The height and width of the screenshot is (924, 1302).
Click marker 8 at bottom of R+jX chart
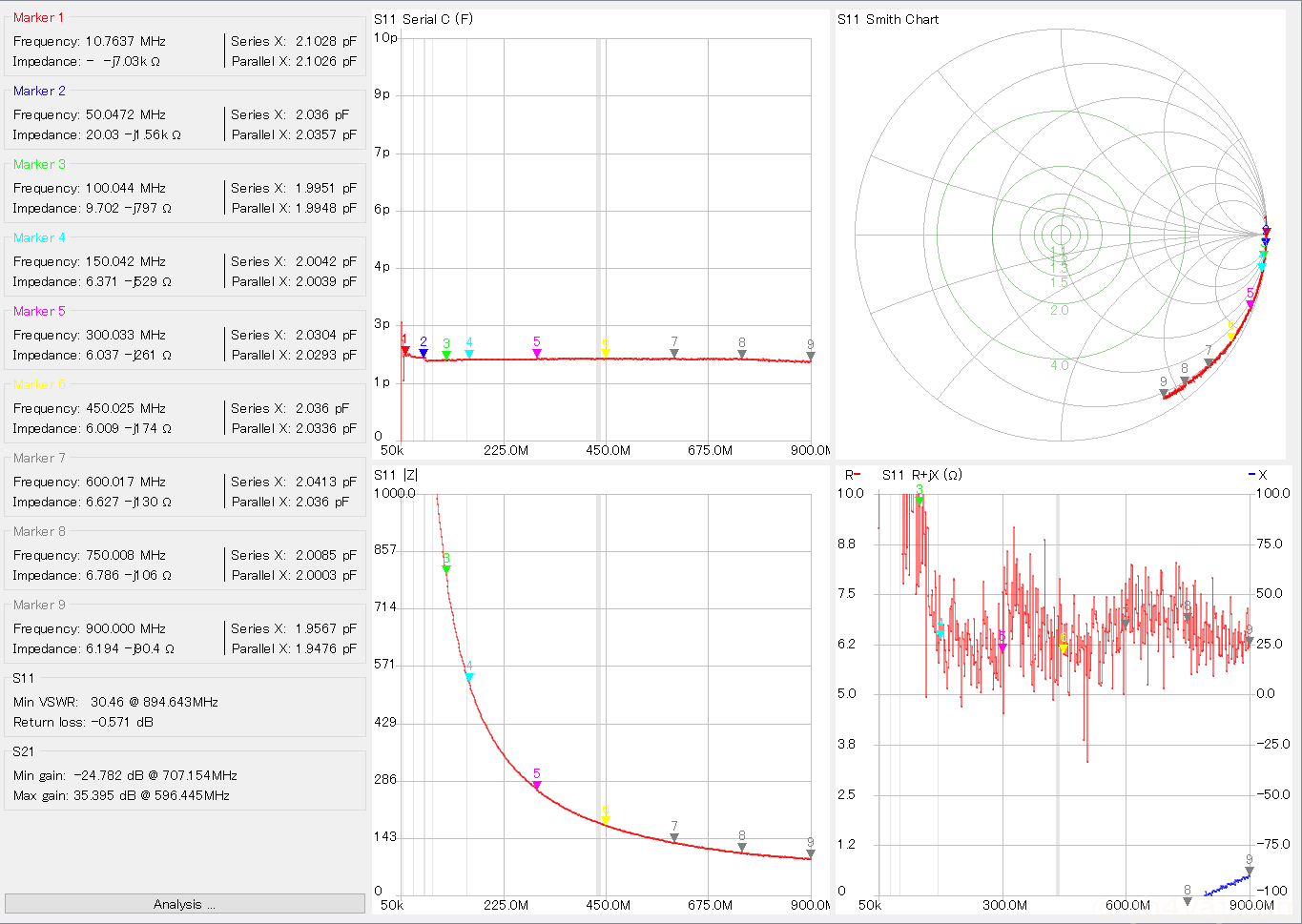coord(1188,901)
